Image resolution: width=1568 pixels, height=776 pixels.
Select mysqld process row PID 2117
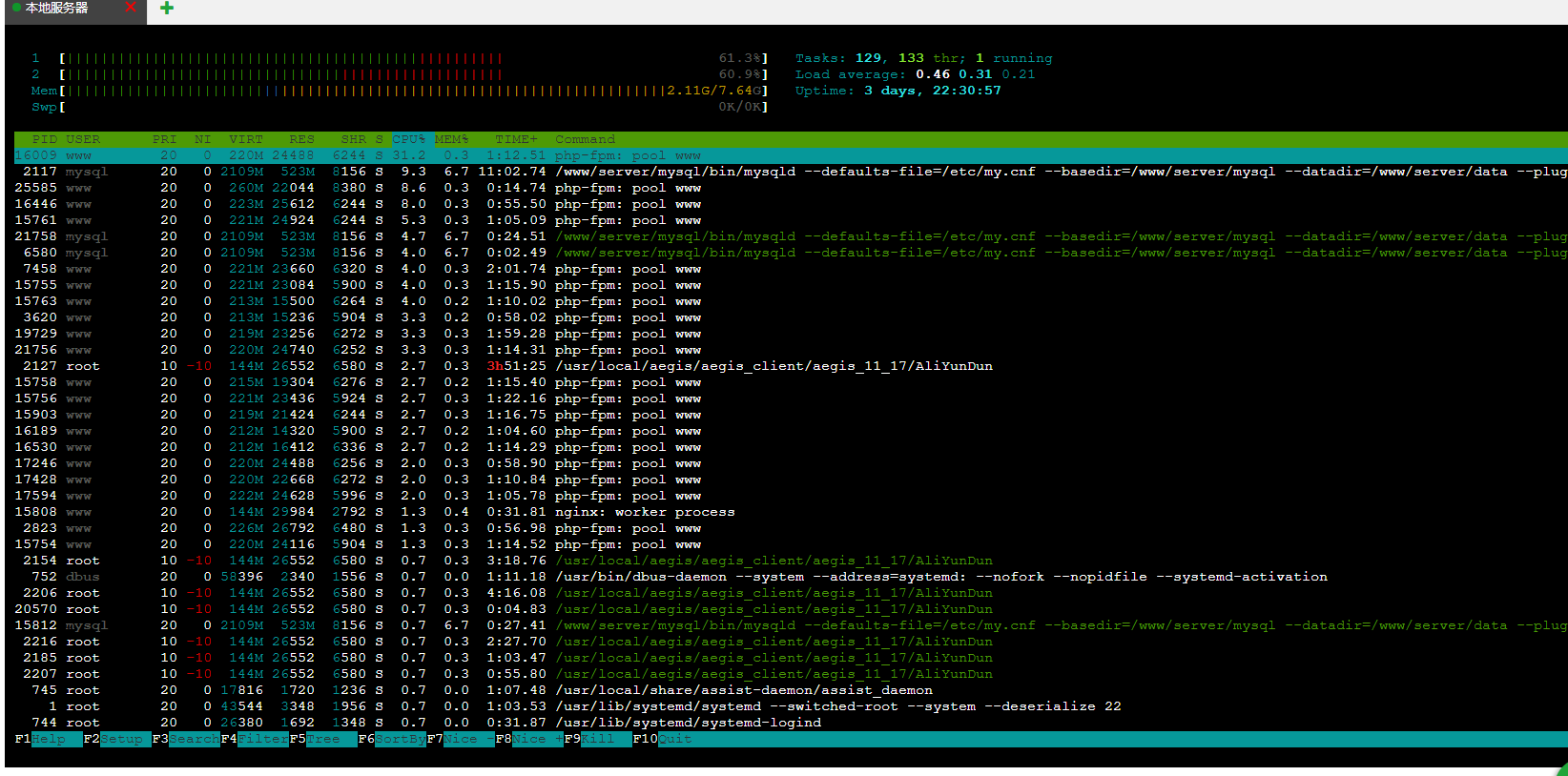click(x=791, y=172)
